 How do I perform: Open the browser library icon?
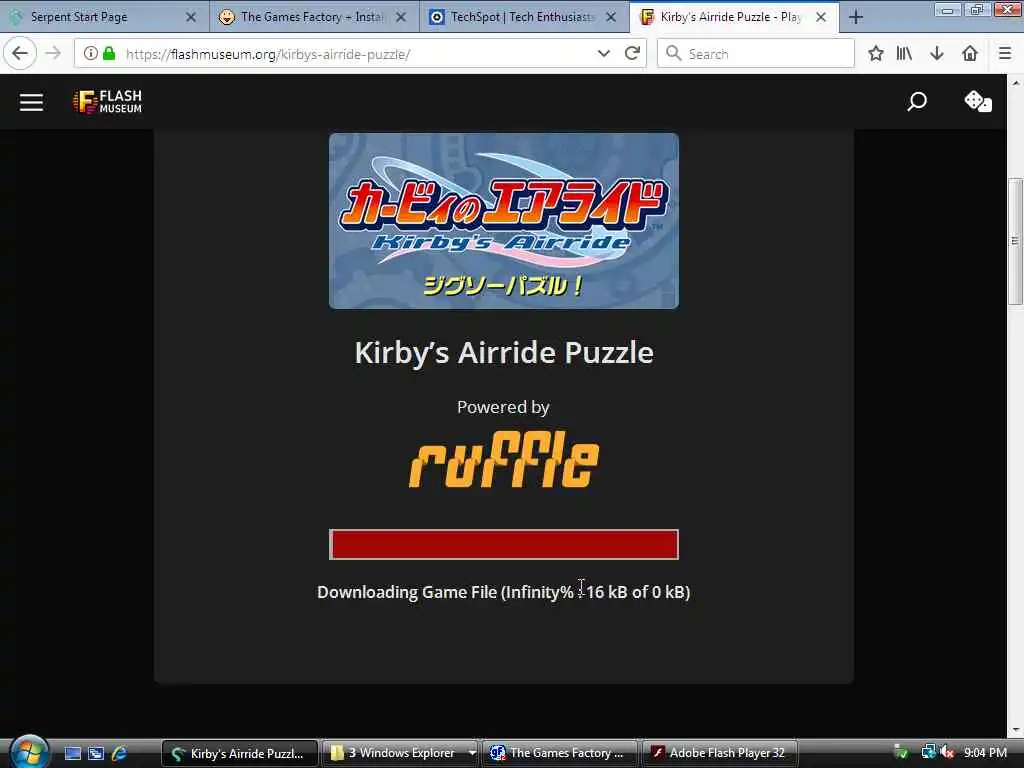tap(904, 54)
